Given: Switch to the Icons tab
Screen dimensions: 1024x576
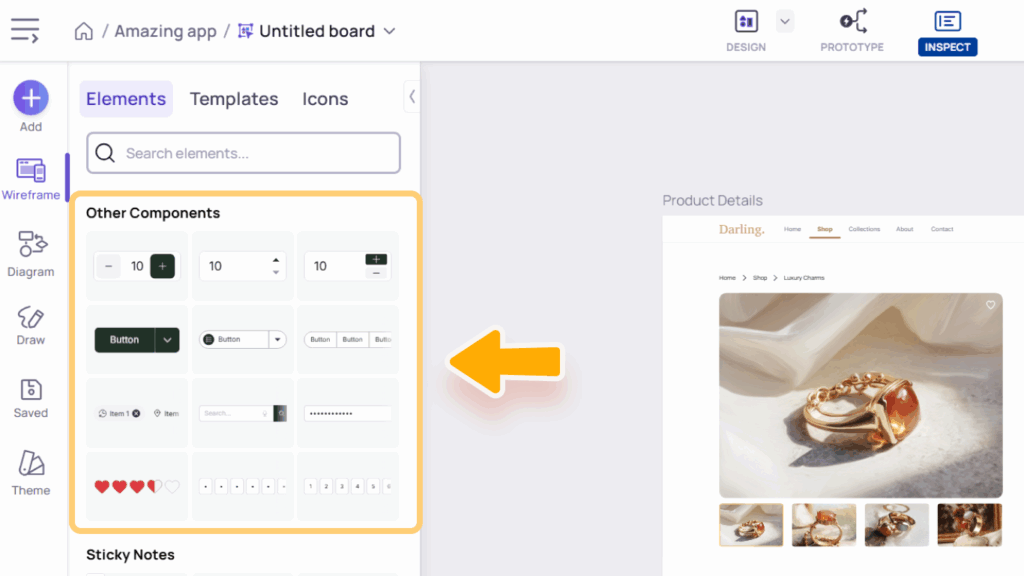Looking at the screenshot, I should 324,98.
